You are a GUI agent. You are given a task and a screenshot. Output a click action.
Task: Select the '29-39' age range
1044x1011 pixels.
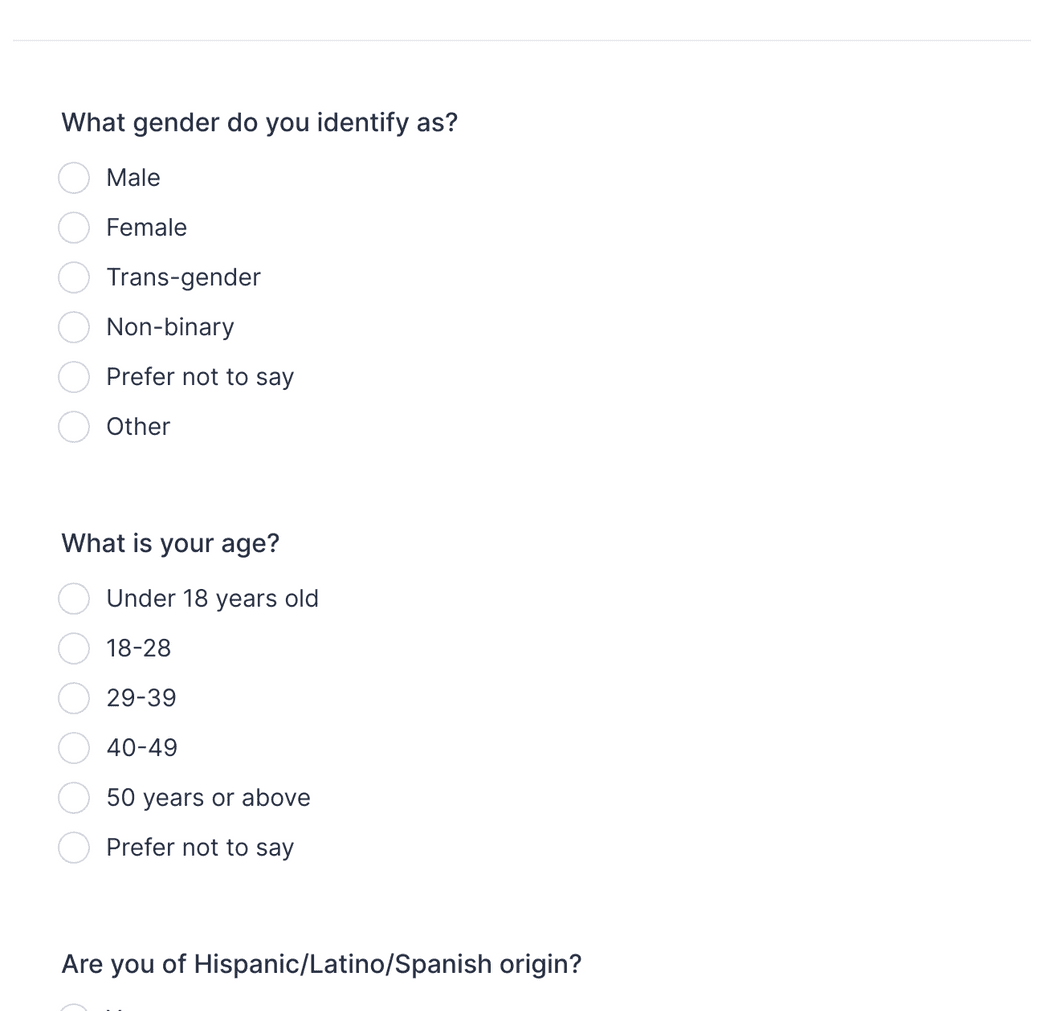[73, 698]
